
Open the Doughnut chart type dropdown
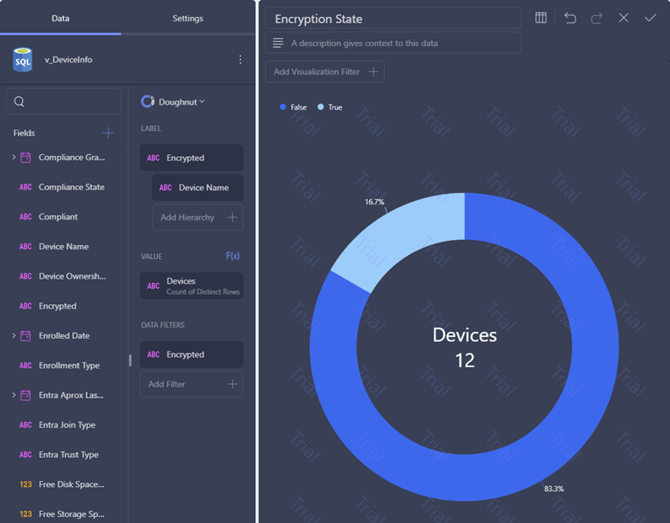(173, 102)
